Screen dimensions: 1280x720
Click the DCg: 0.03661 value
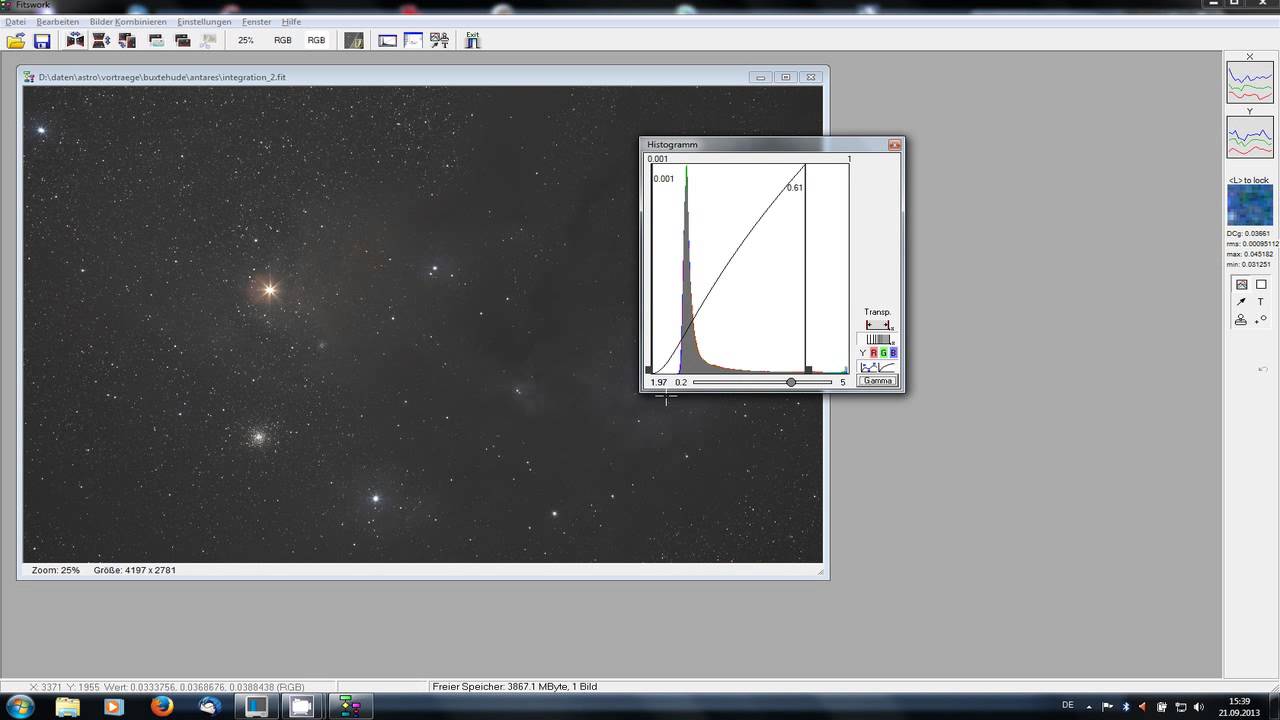coord(1248,233)
